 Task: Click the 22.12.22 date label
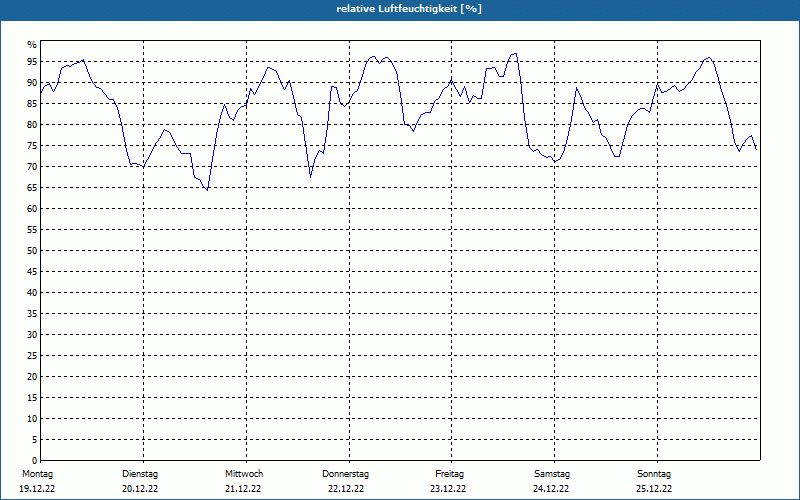pos(346,489)
